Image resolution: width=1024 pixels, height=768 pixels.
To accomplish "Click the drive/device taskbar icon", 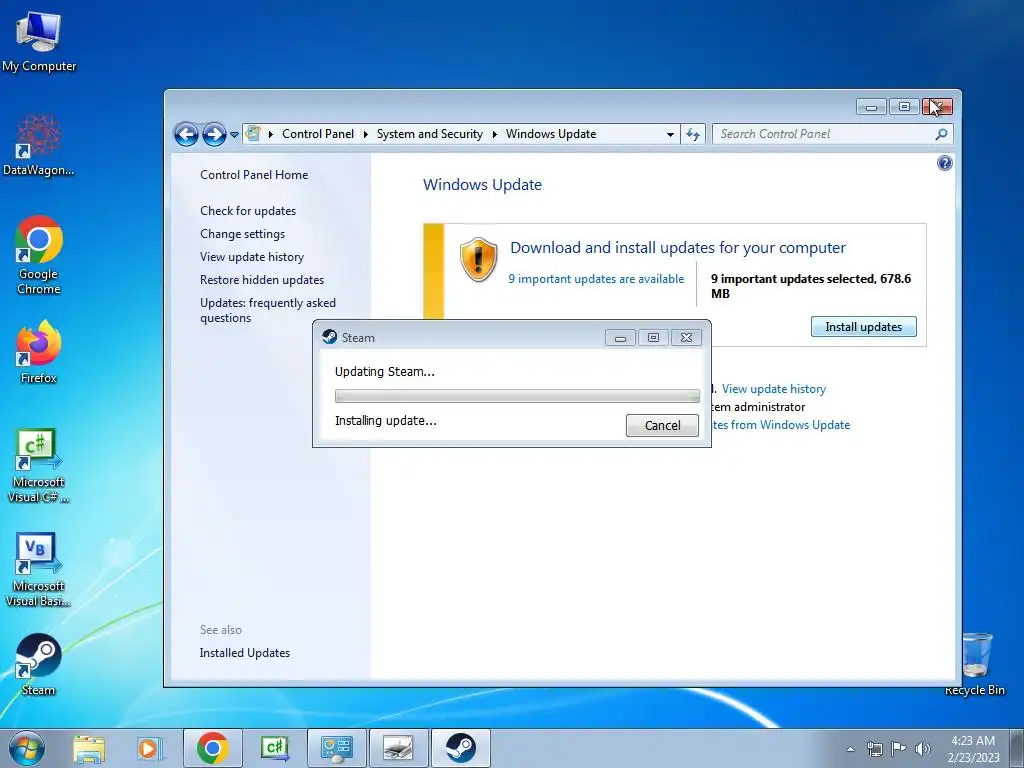I will 398,748.
